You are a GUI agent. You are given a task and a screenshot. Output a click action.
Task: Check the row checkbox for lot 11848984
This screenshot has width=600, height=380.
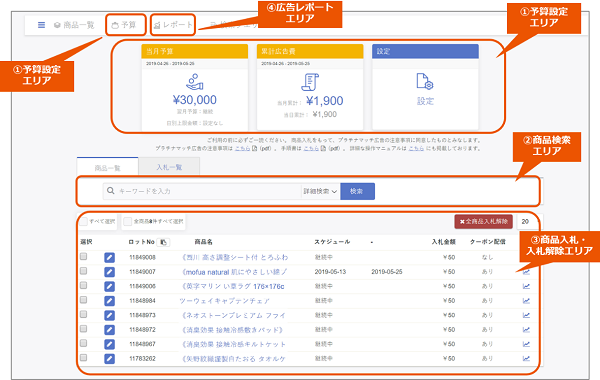(83, 300)
